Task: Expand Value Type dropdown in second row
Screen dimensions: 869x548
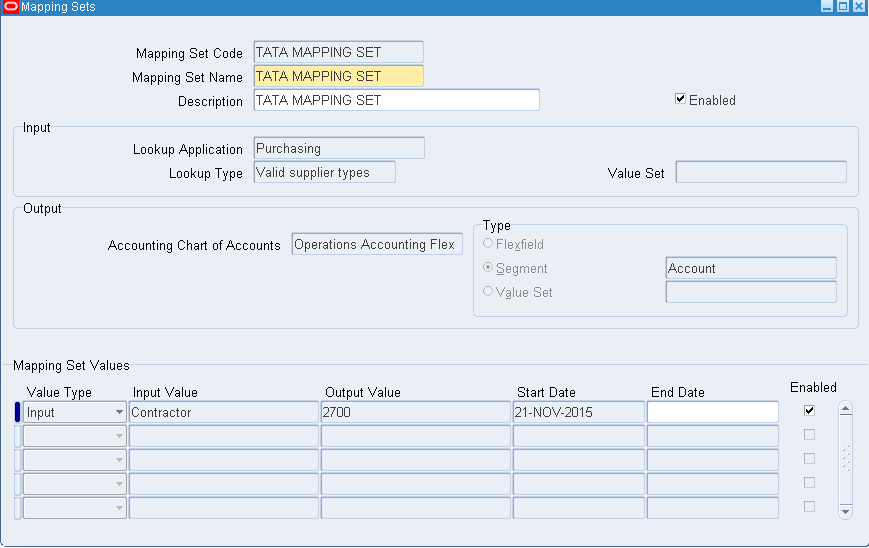Action: click(119, 436)
